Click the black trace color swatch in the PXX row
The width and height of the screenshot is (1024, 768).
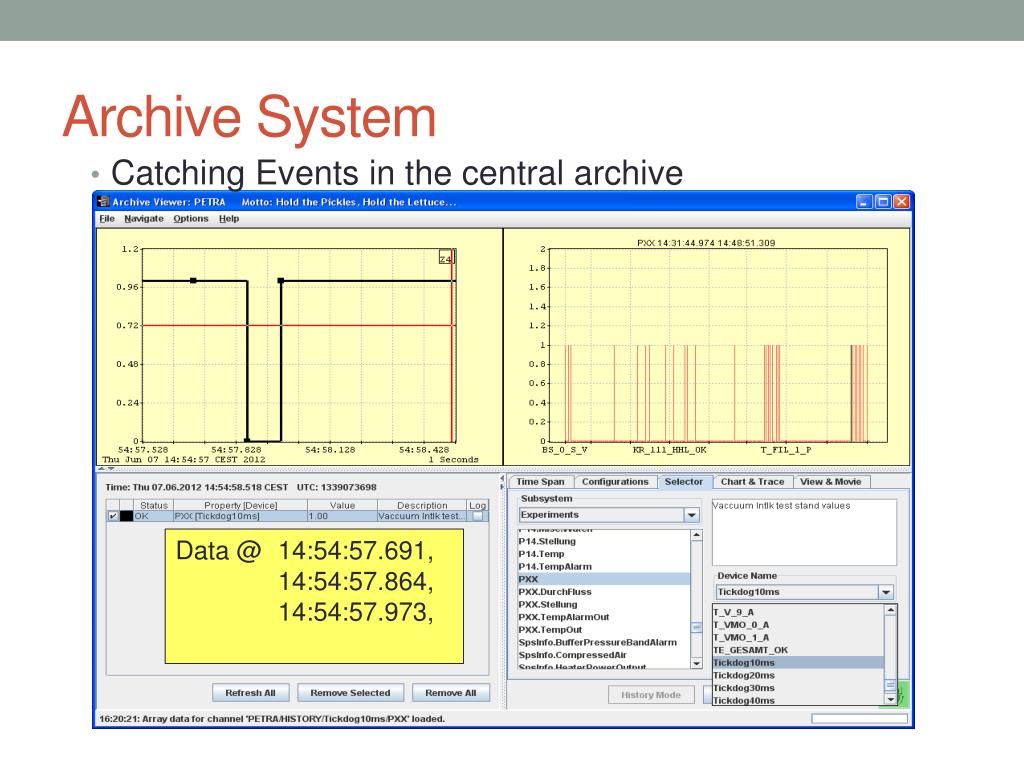point(126,516)
